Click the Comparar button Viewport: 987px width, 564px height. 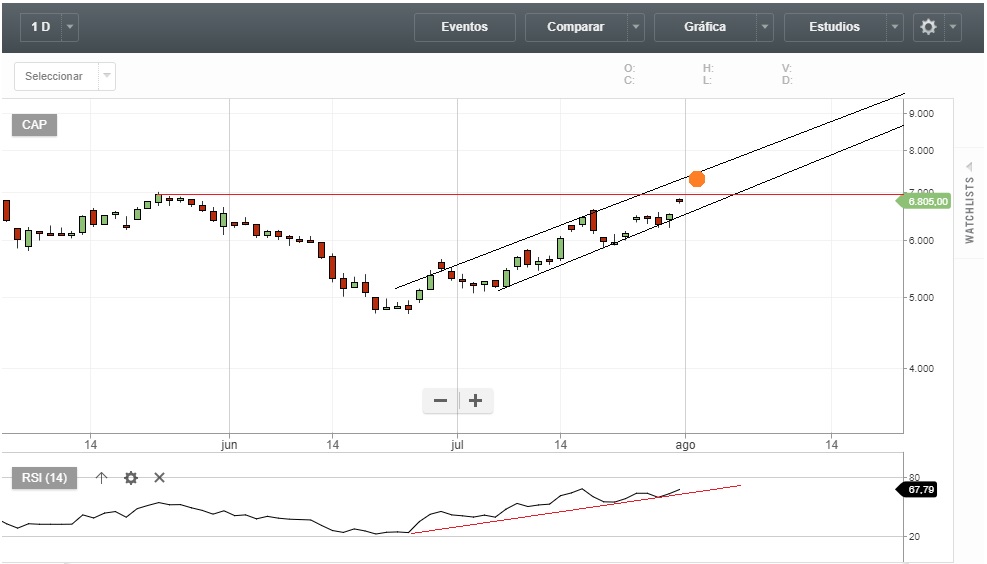tap(575, 27)
